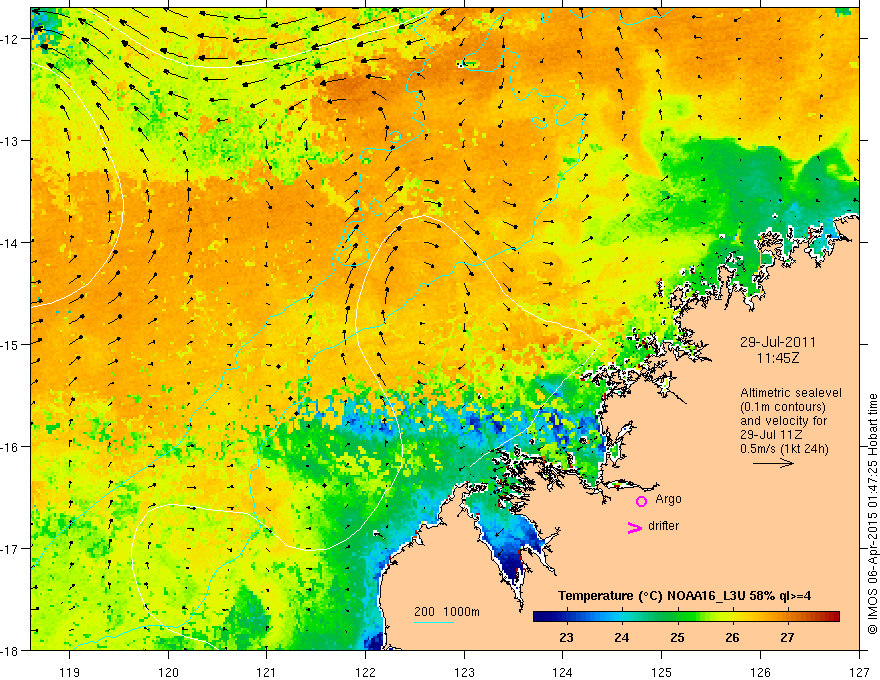
Task: Click the 0.5m/s velocity scale arrow
Action: pos(773,463)
